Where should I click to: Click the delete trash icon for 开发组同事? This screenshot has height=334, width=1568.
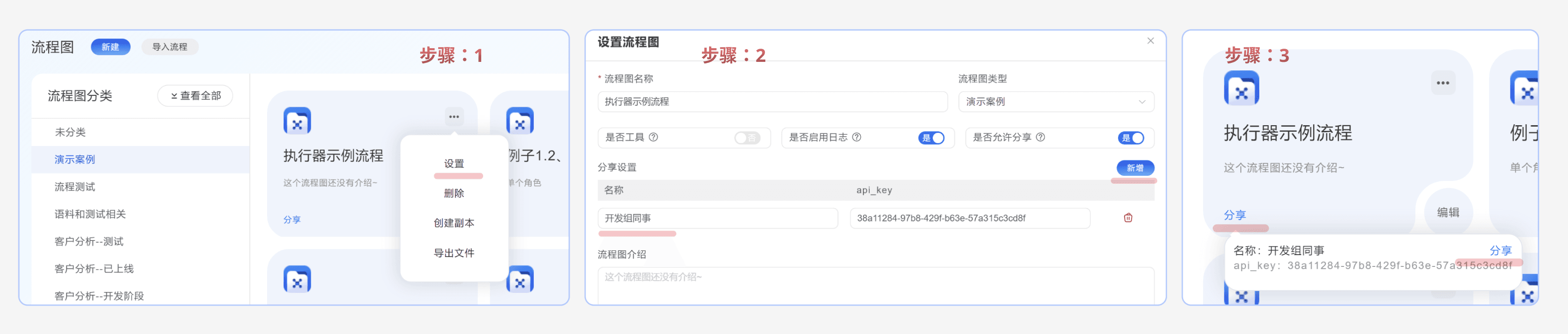click(1127, 218)
